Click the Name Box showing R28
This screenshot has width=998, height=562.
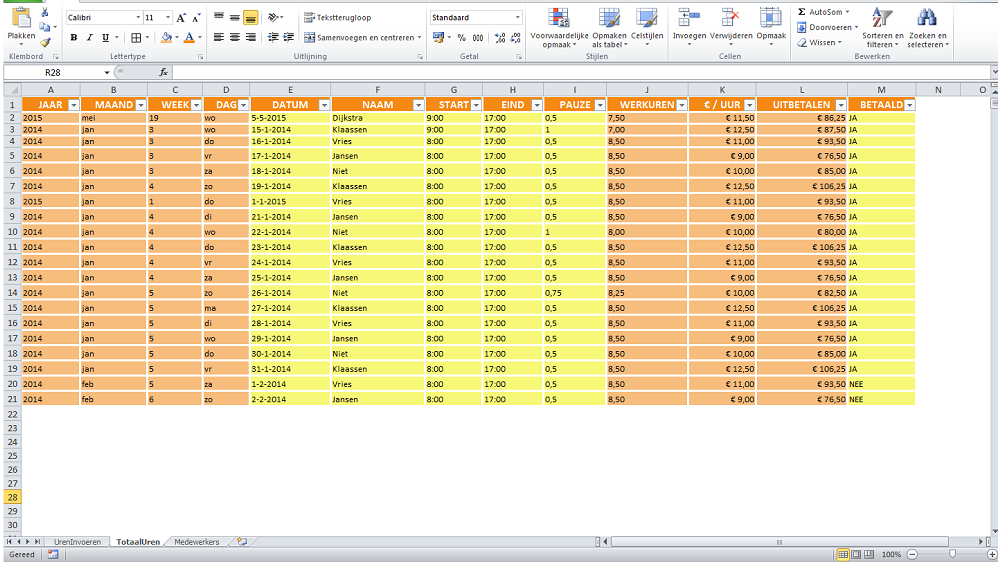pos(52,73)
